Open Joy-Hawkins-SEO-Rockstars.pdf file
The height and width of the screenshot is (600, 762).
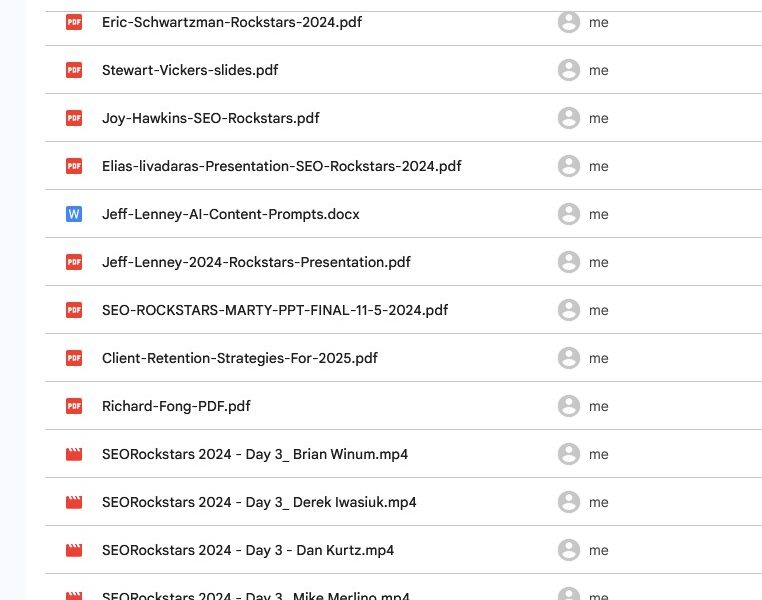tap(210, 118)
